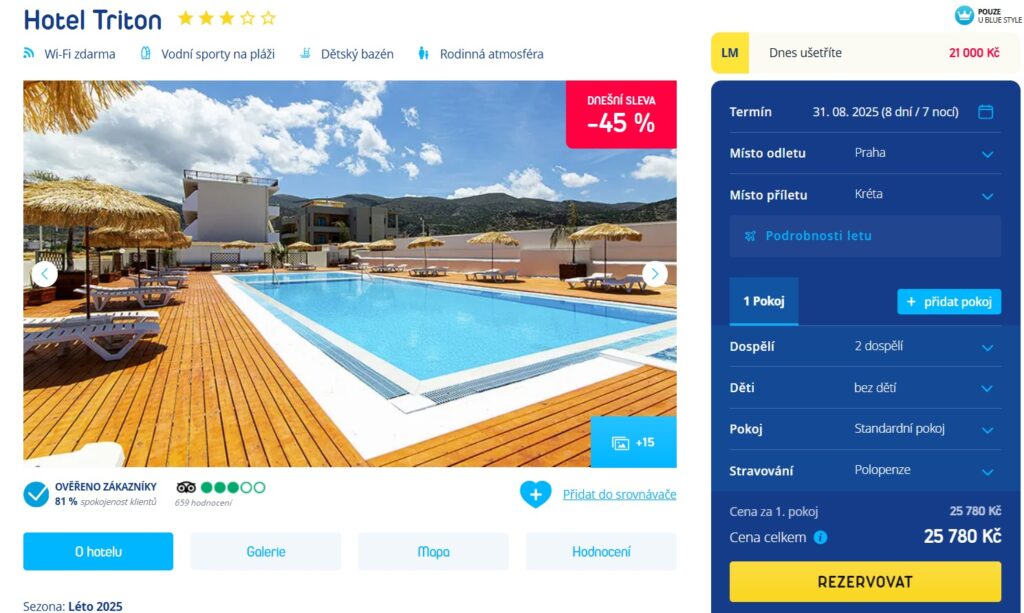Switch to the Galerie tab
This screenshot has height=613, width=1024.
[x=266, y=552]
